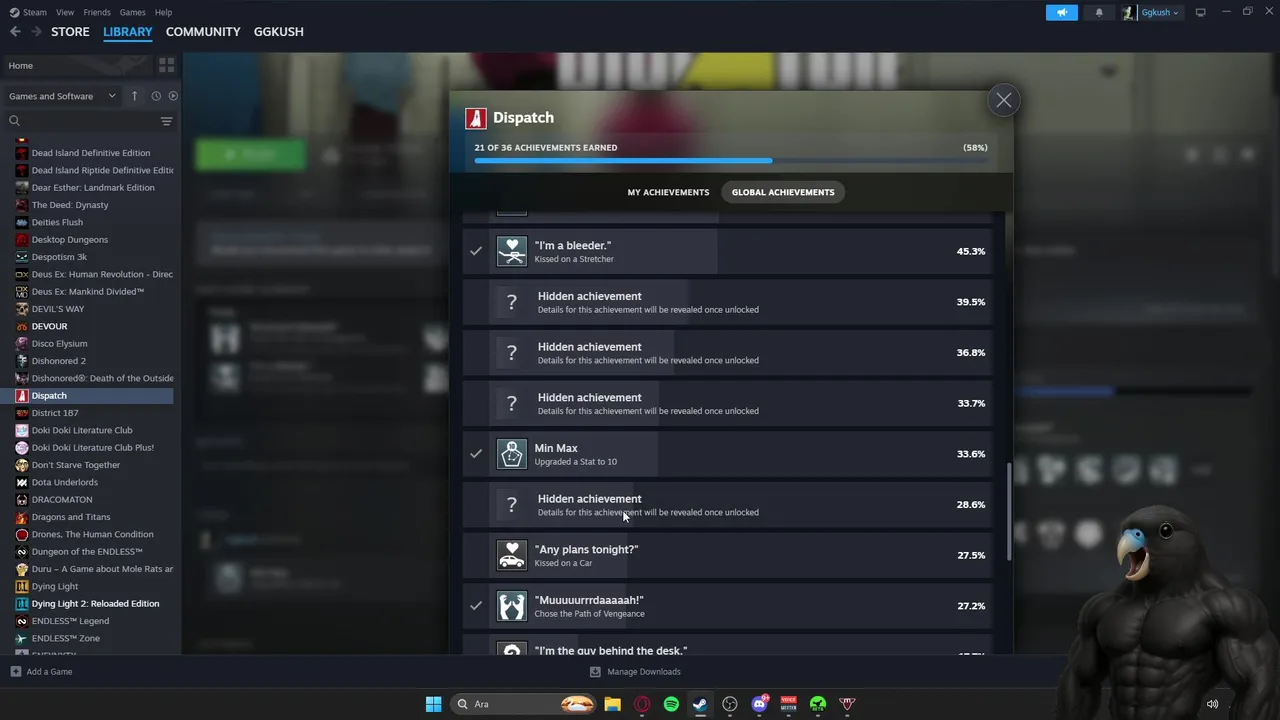Viewport: 1280px width, 720px height.
Task: Click the "I'm a bleeder." achievement icon
Action: (x=512, y=251)
